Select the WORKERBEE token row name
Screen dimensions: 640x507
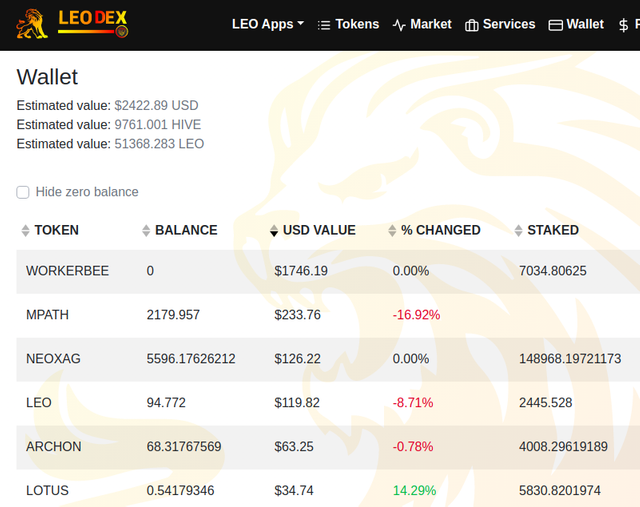(x=67, y=271)
